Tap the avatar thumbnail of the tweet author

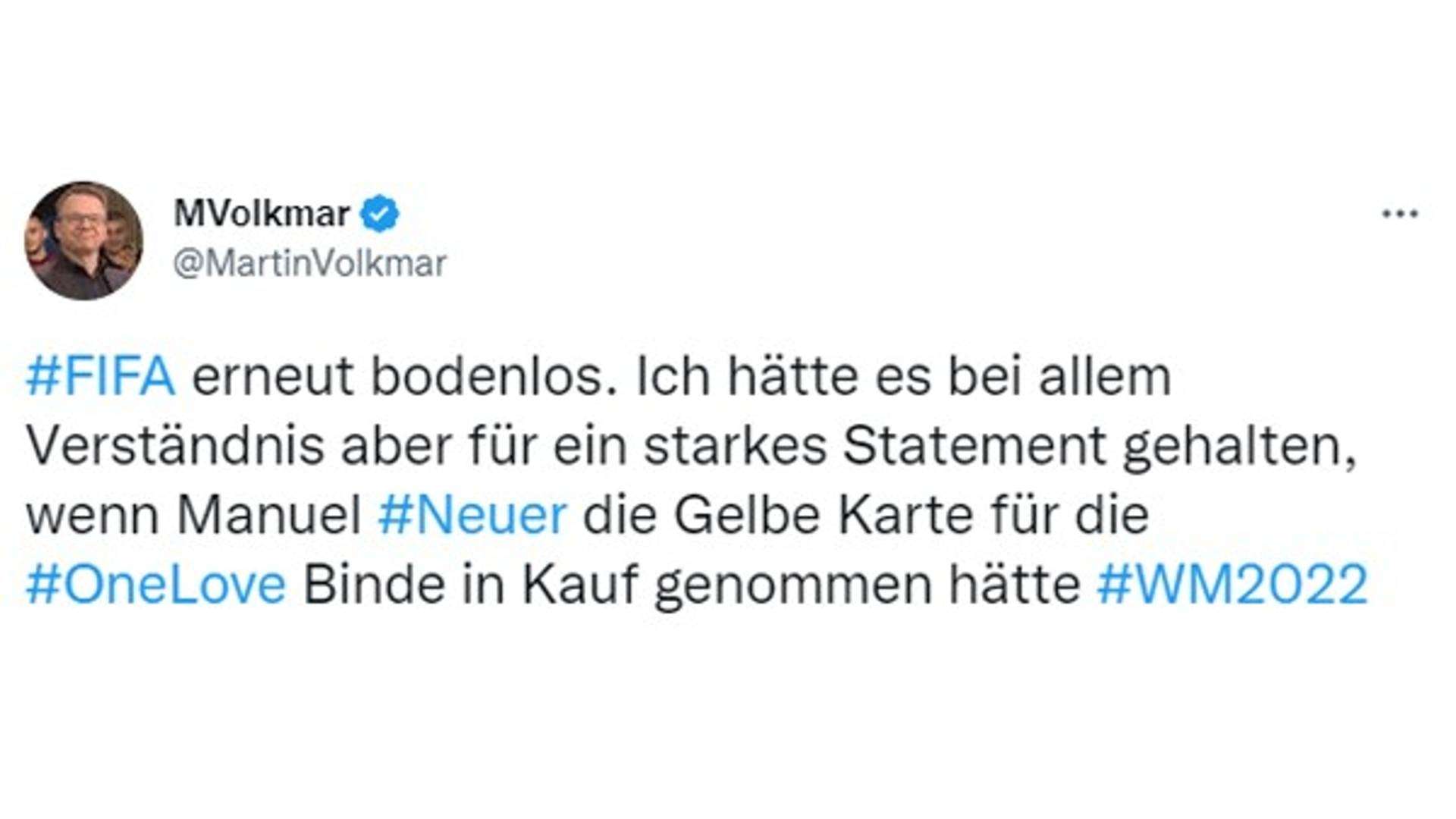pyautogui.click(x=85, y=241)
